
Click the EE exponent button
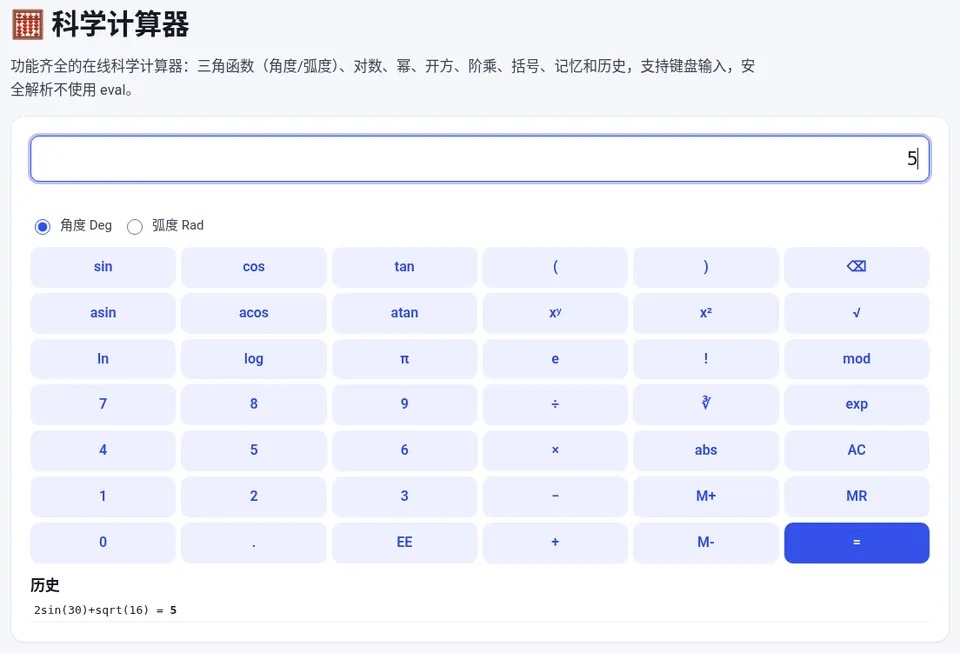pos(404,542)
